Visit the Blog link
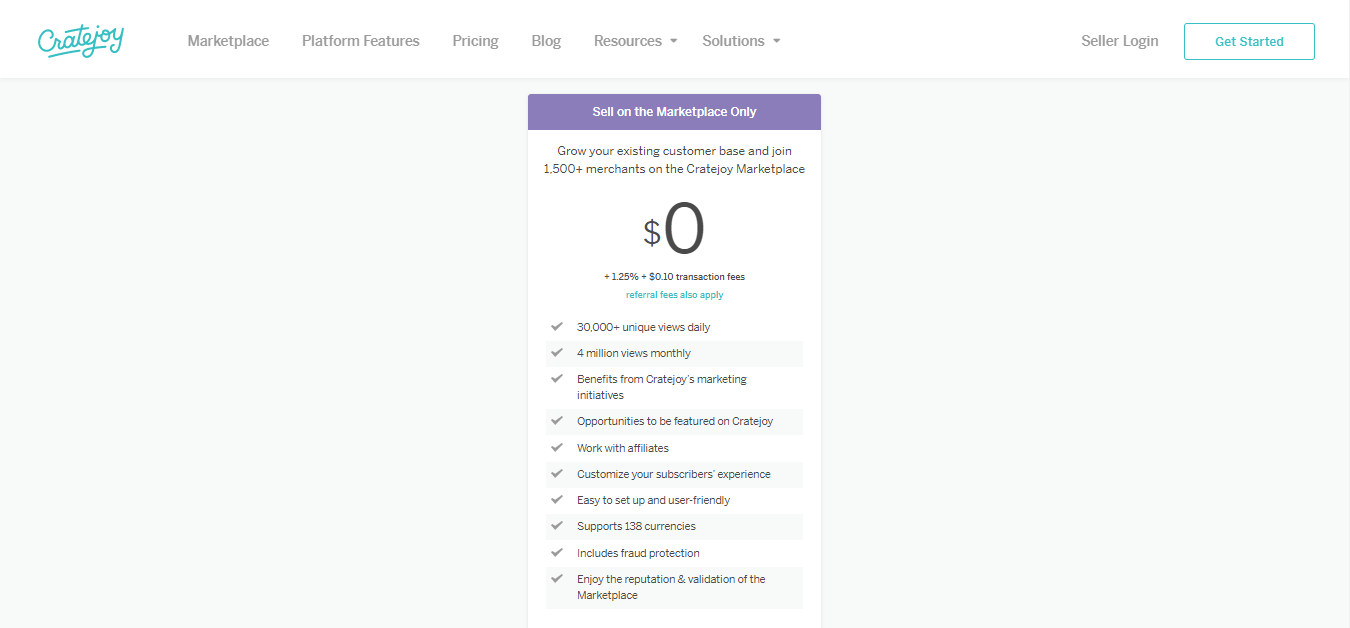The image size is (1350, 628). pyautogui.click(x=546, y=41)
